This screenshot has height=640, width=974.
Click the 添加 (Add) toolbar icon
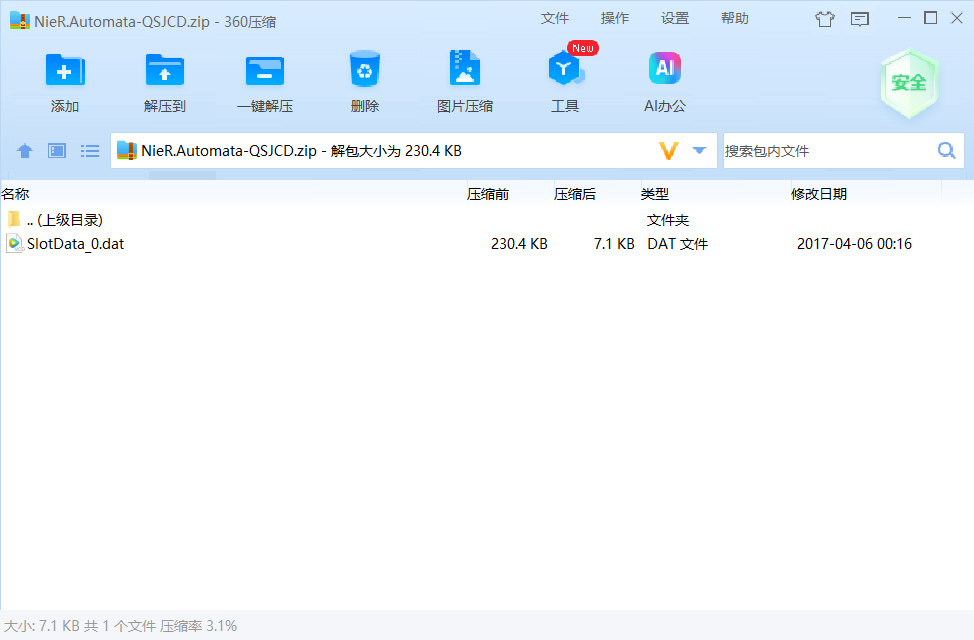[65, 70]
